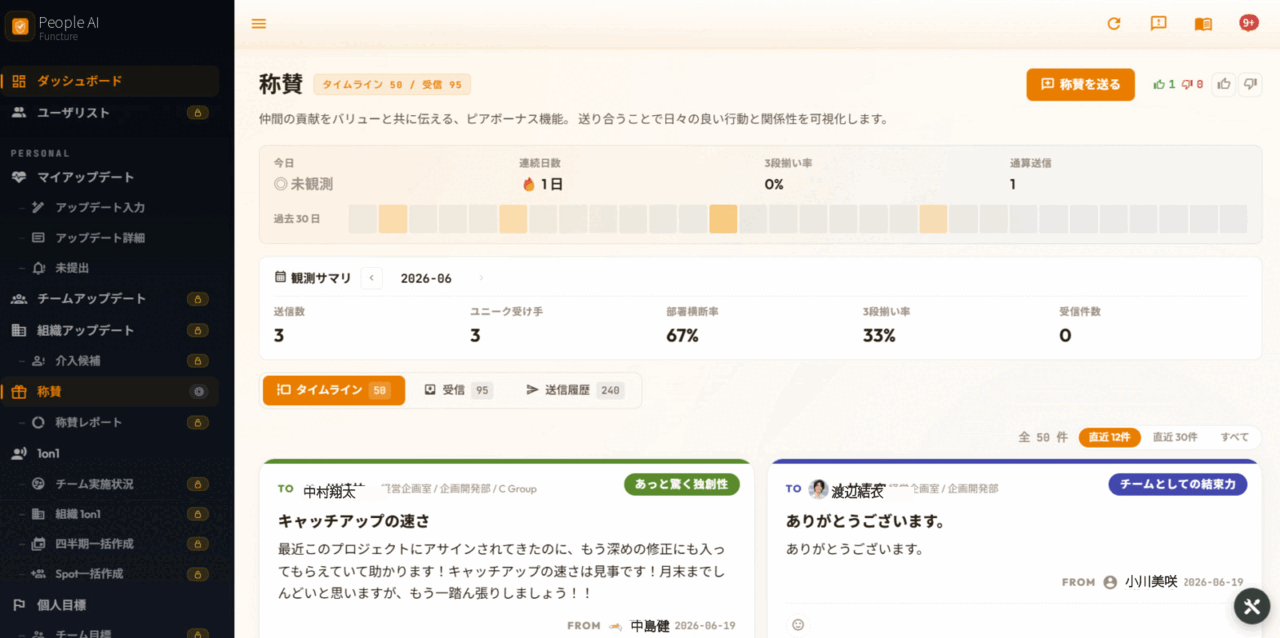Open 1on1 section in sidebar

point(110,453)
